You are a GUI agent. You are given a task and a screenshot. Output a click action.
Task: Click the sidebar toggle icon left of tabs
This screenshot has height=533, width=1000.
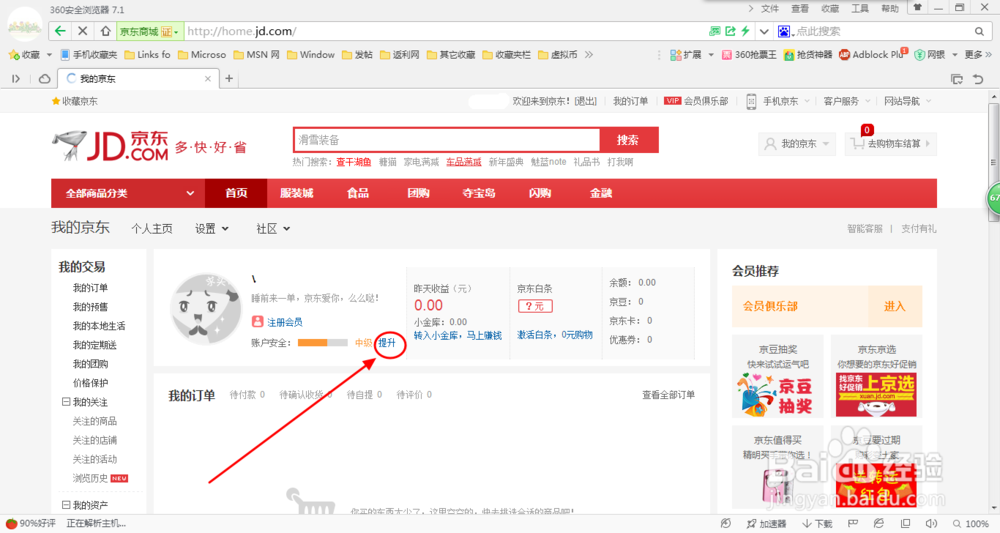16,78
